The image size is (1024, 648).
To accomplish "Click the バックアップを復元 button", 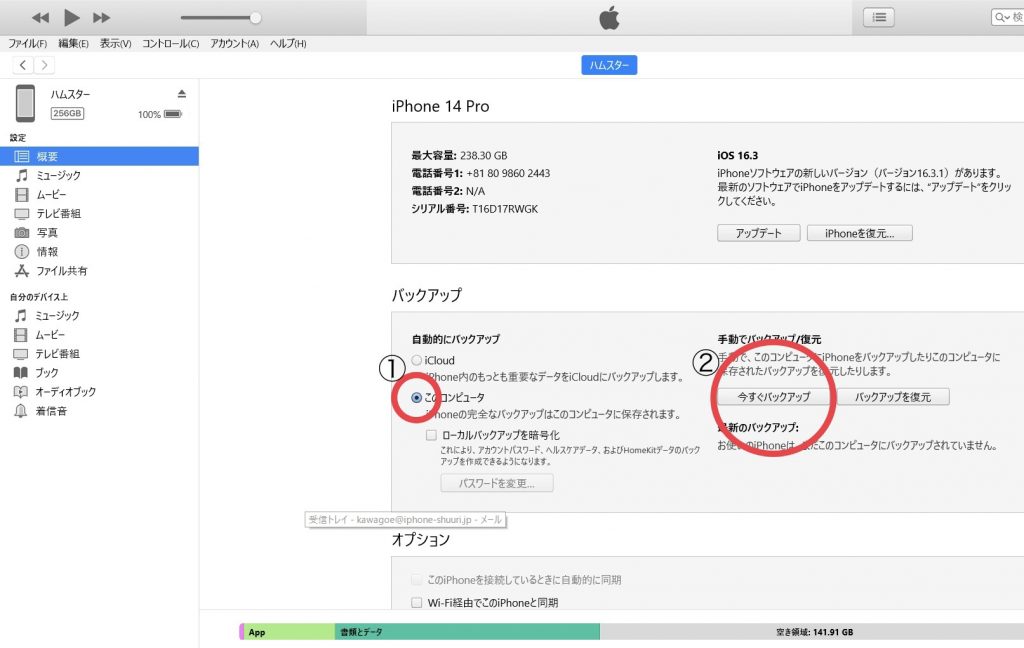I will coord(893,397).
